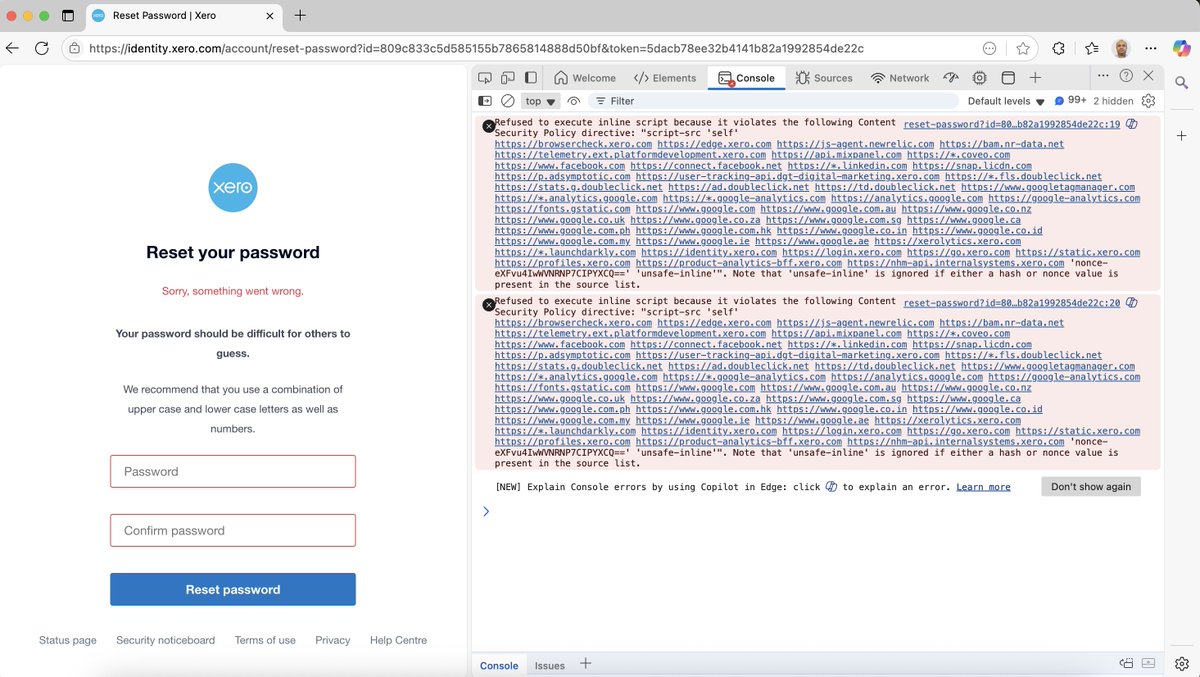
Task: Create live expression via eye icon
Action: coord(574,101)
